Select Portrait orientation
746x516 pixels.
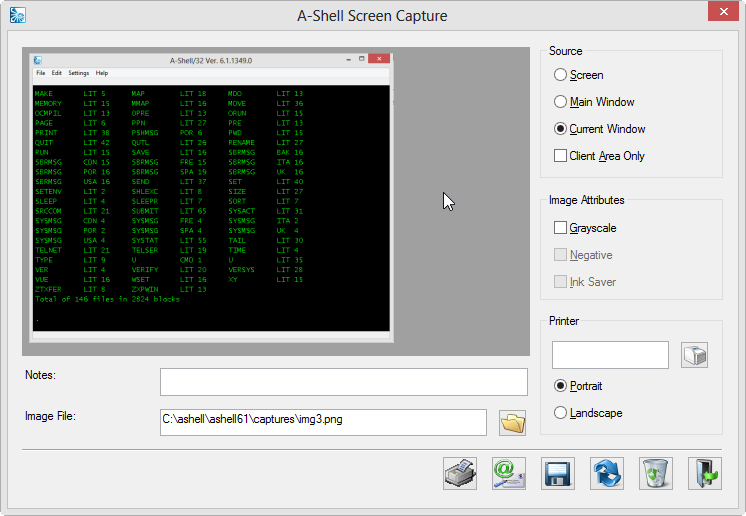click(x=561, y=386)
